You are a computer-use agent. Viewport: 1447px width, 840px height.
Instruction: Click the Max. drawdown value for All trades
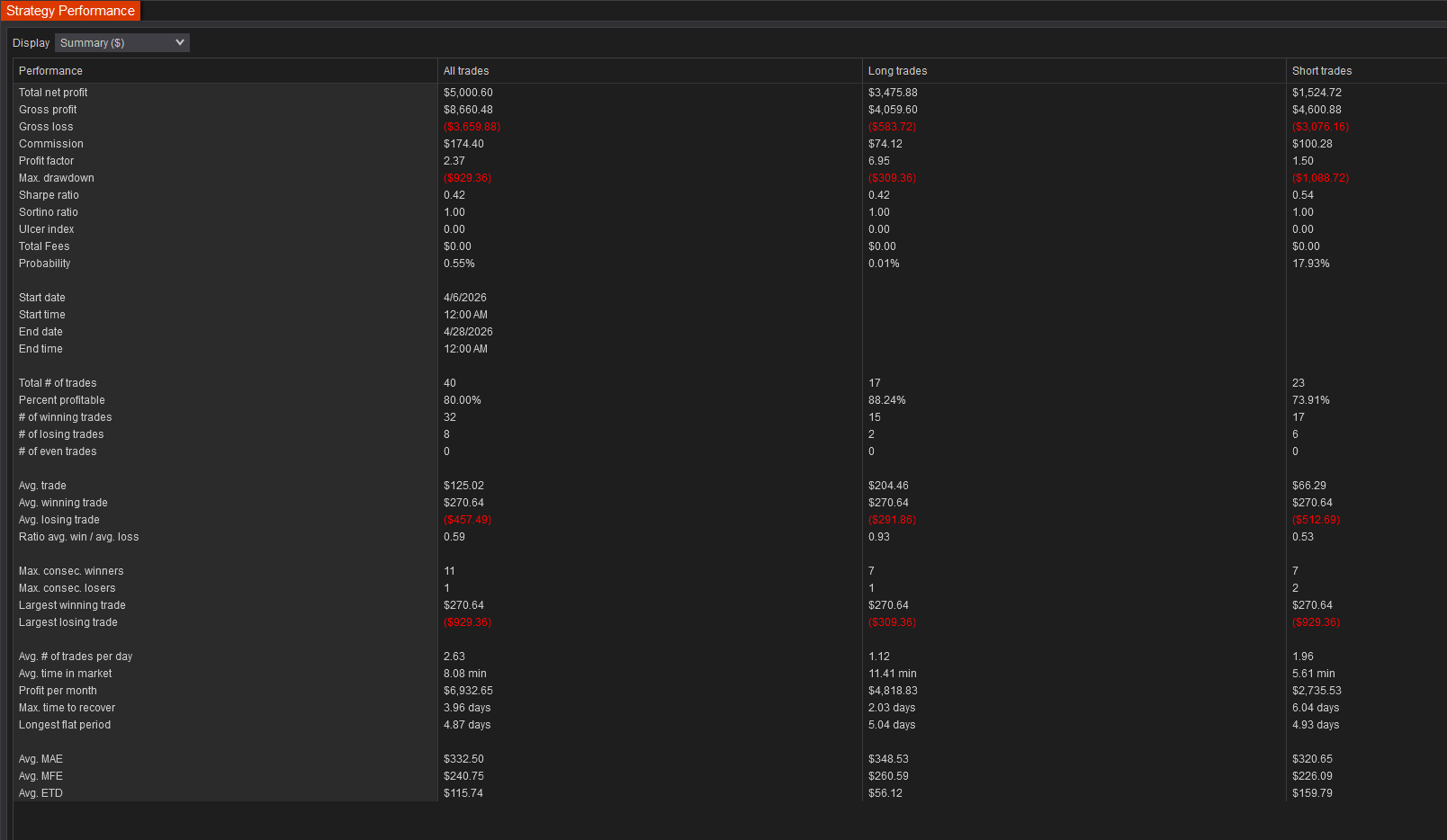click(467, 177)
